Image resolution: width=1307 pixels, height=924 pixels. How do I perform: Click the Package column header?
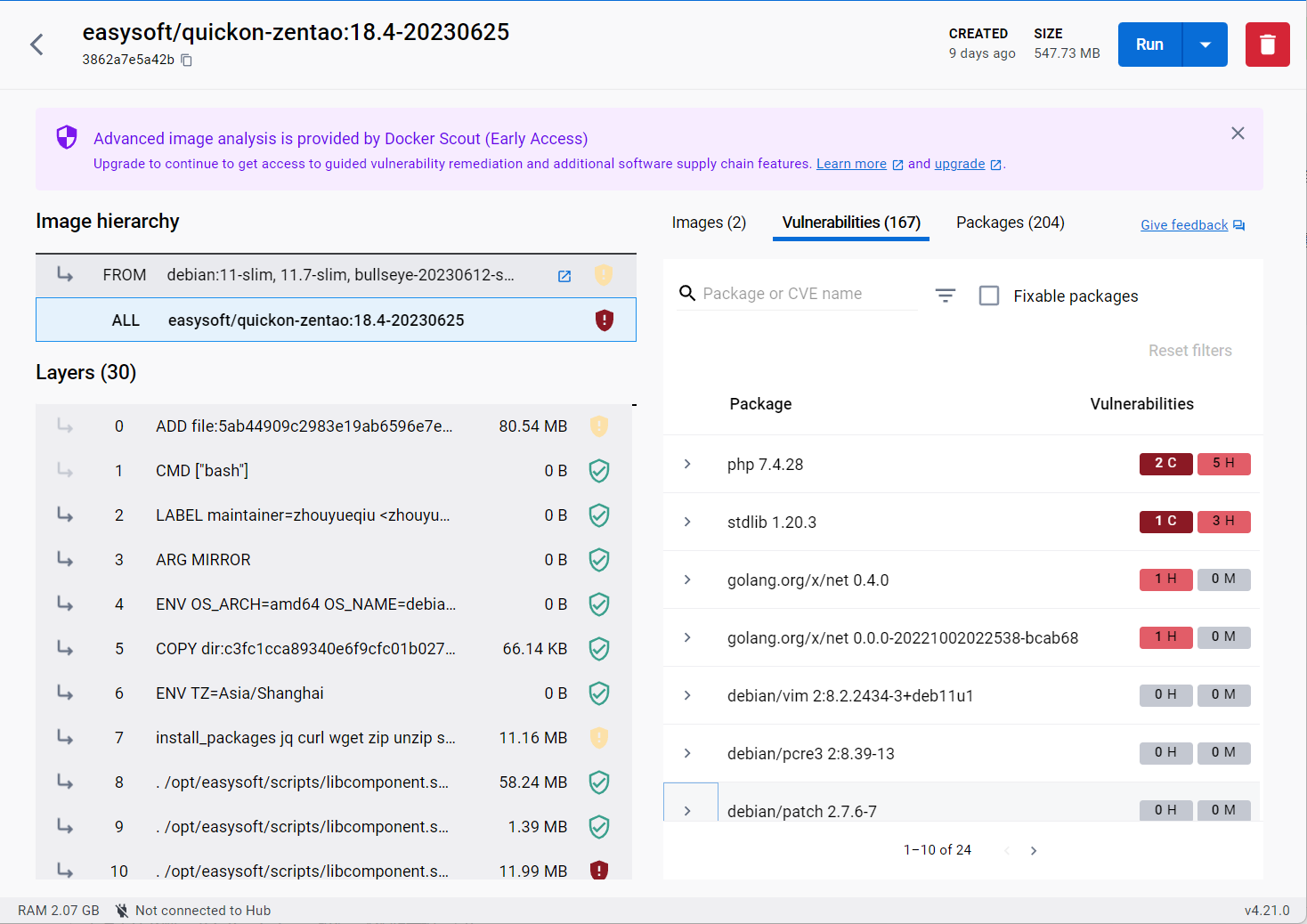pyautogui.click(x=760, y=404)
